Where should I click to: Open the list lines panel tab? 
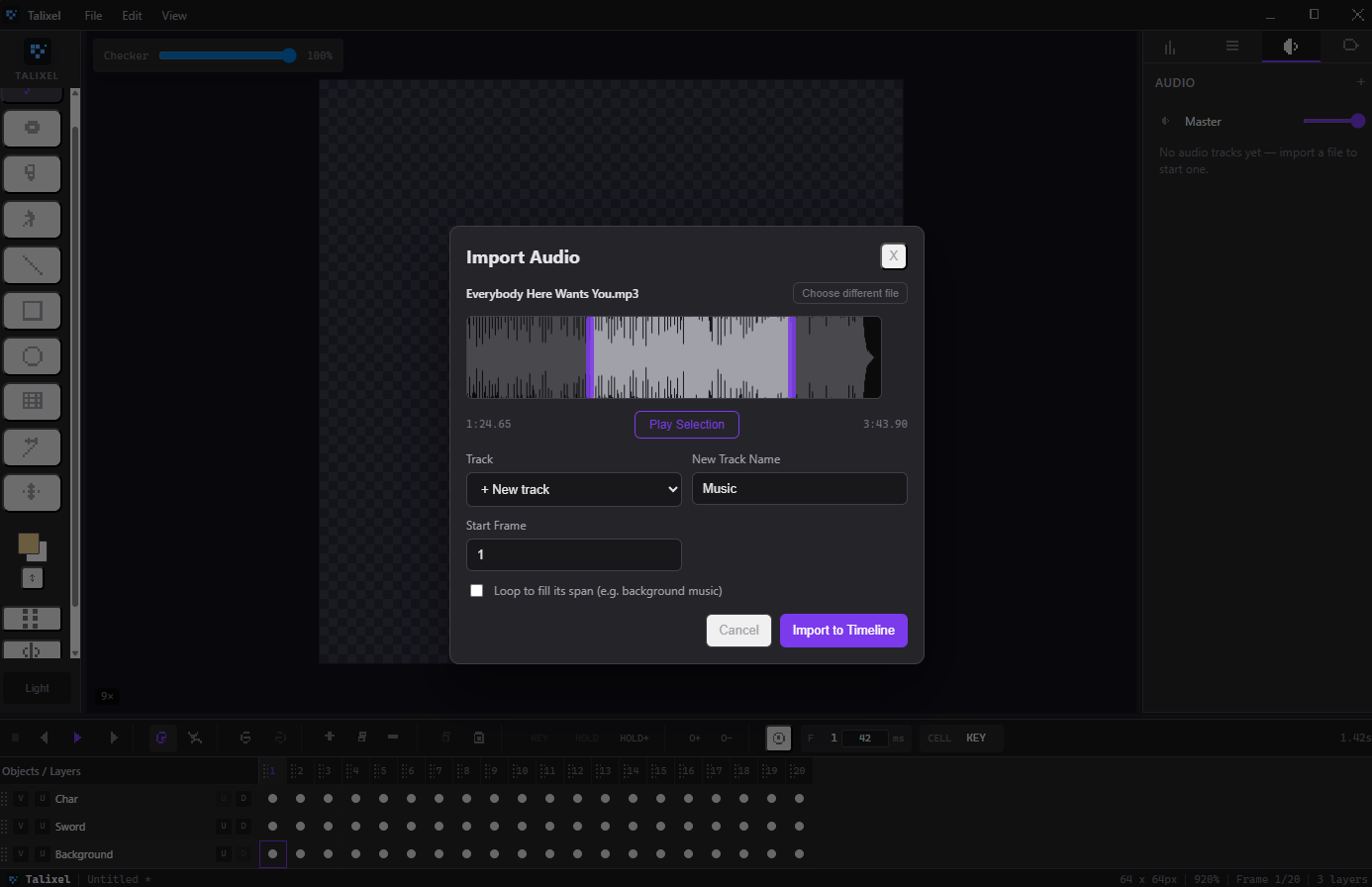point(1232,47)
